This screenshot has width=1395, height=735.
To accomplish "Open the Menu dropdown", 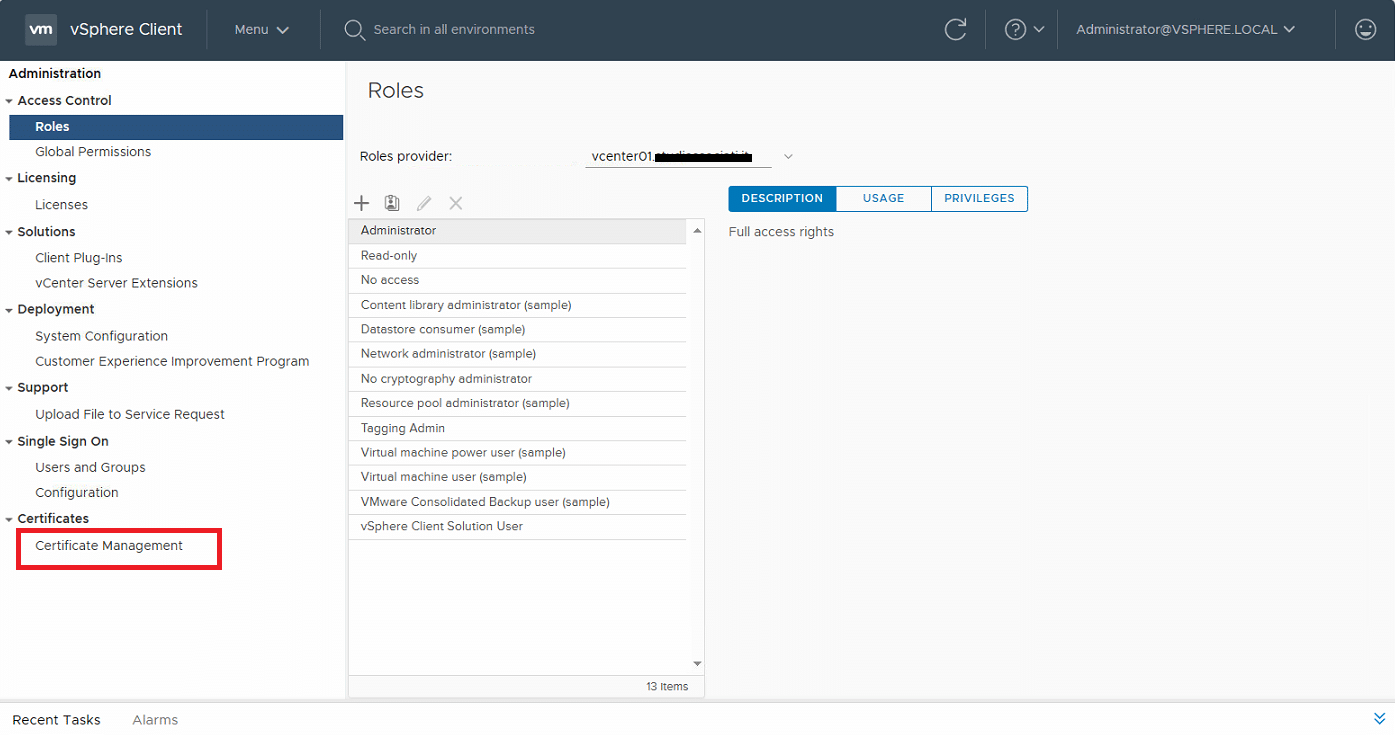I will (x=262, y=30).
